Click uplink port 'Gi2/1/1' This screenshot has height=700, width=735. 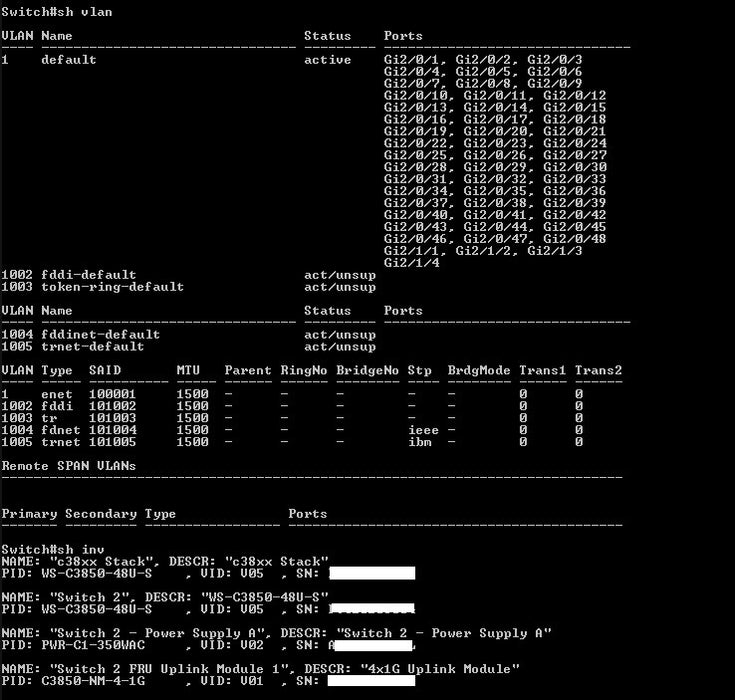pyautogui.click(x=411, y=251)
